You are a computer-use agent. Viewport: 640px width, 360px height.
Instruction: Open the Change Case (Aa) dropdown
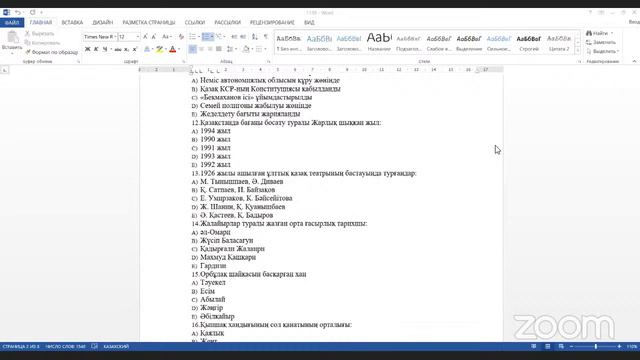[167, 37]
